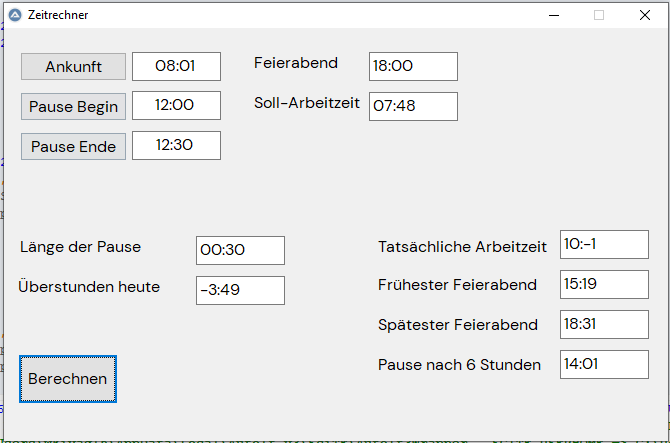
Task: Click the Feierabend label text
Action: [296, 63]
